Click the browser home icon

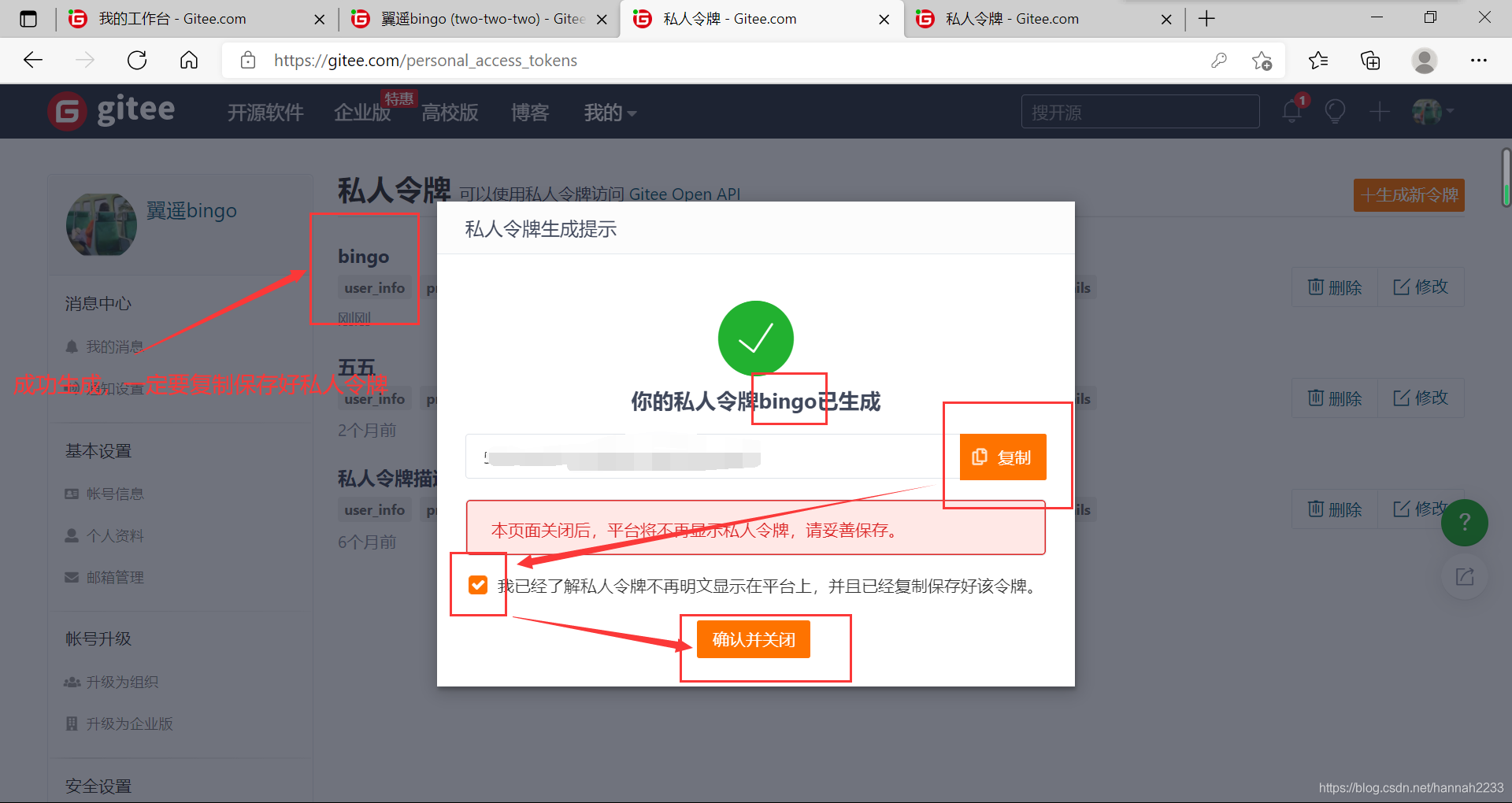coord(188,60)
